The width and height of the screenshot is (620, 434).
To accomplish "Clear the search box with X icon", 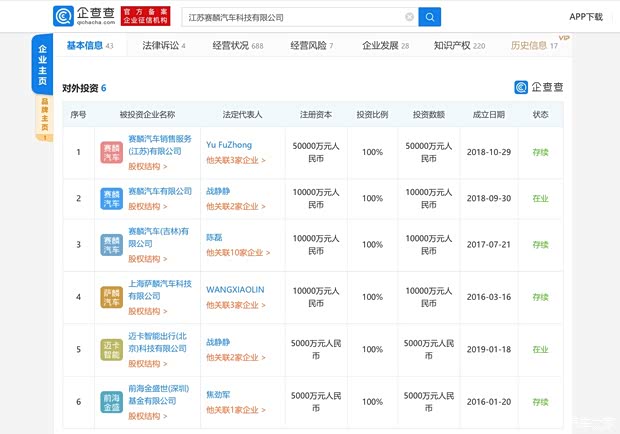I will click(x=409, y=17).
